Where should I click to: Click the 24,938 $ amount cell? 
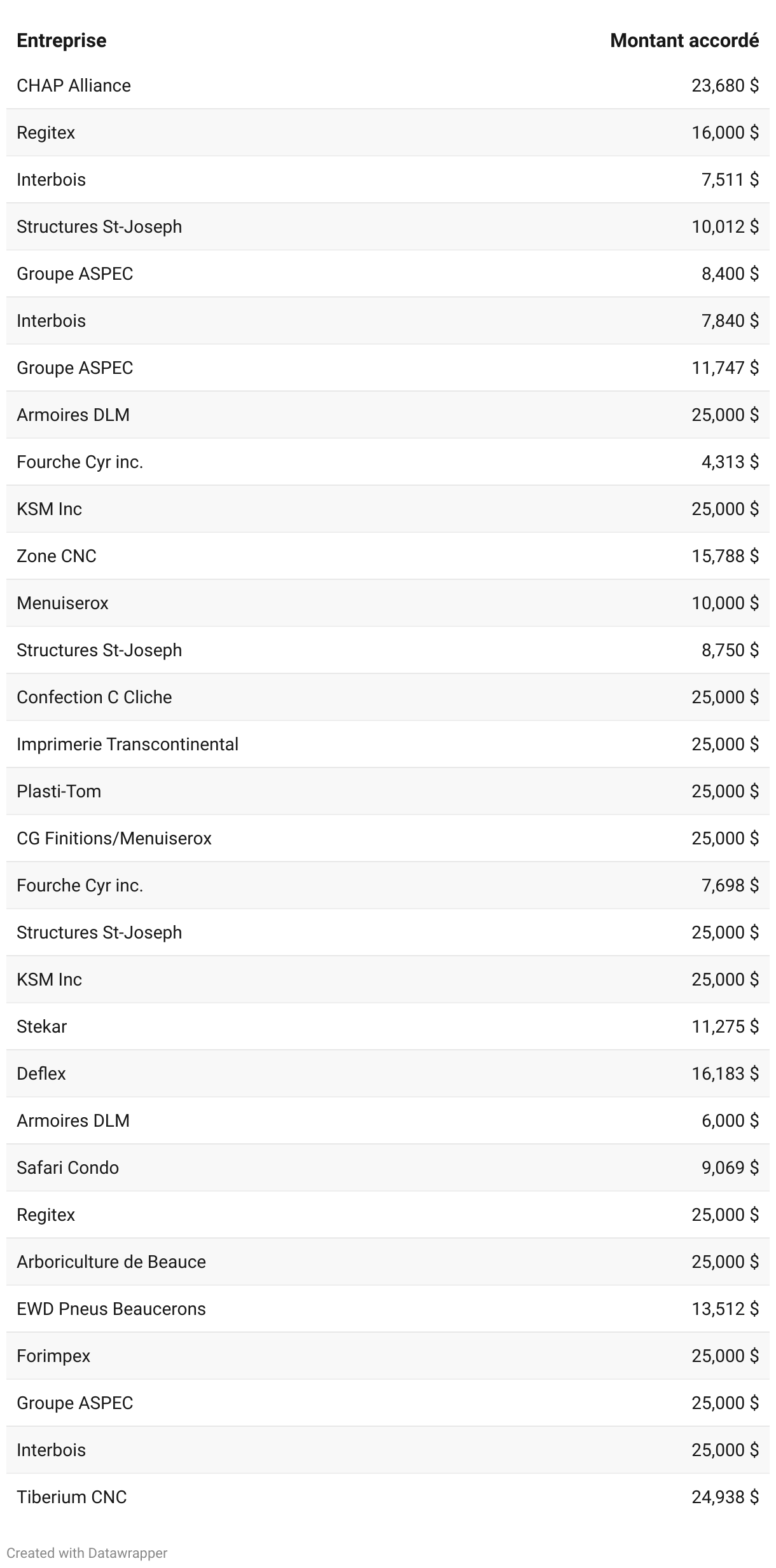724,1497
